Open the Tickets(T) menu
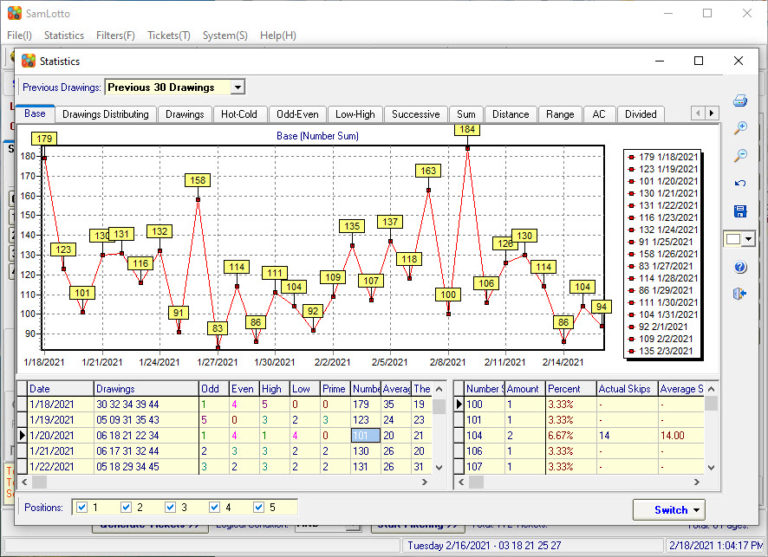 (x=169, y=35)
